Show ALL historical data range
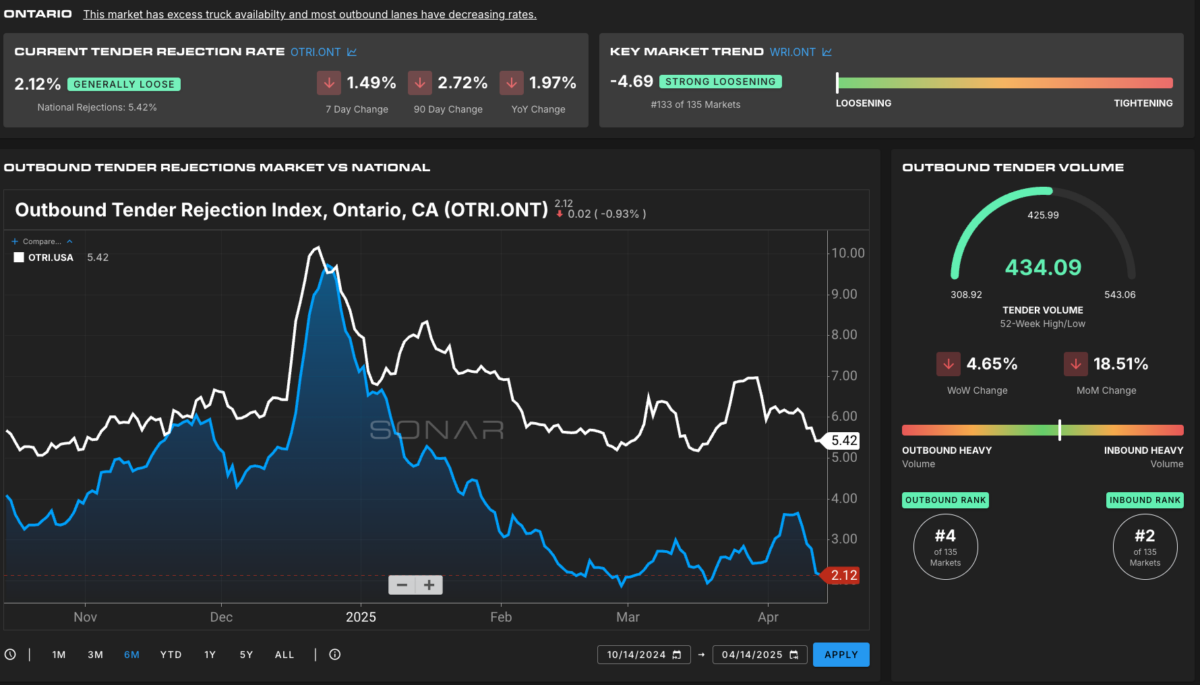 (x=285, y=655)
